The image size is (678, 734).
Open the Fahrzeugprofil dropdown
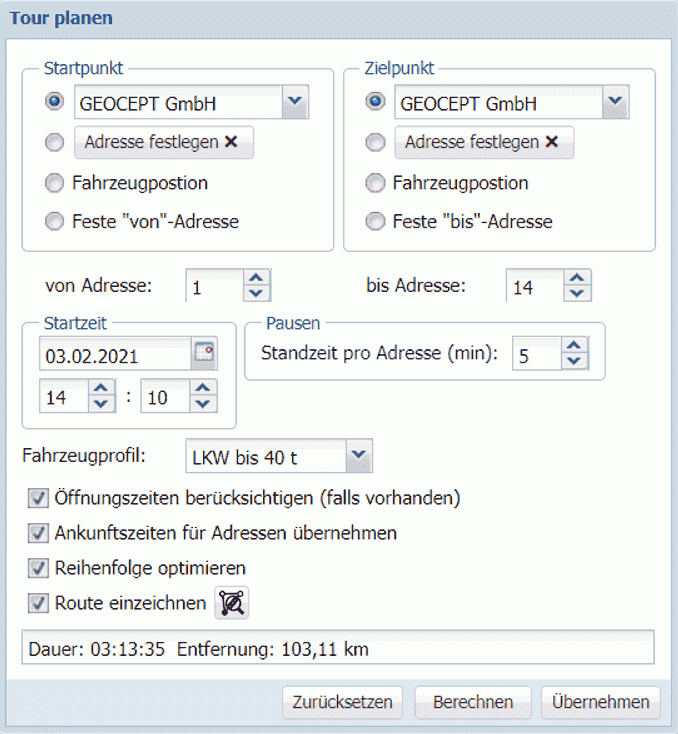tap(358, 457)
